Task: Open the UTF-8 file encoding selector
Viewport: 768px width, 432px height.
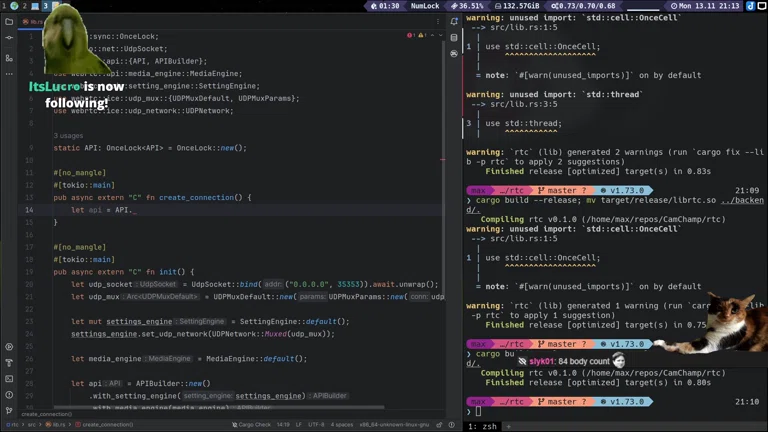Action: pos(314,424)
